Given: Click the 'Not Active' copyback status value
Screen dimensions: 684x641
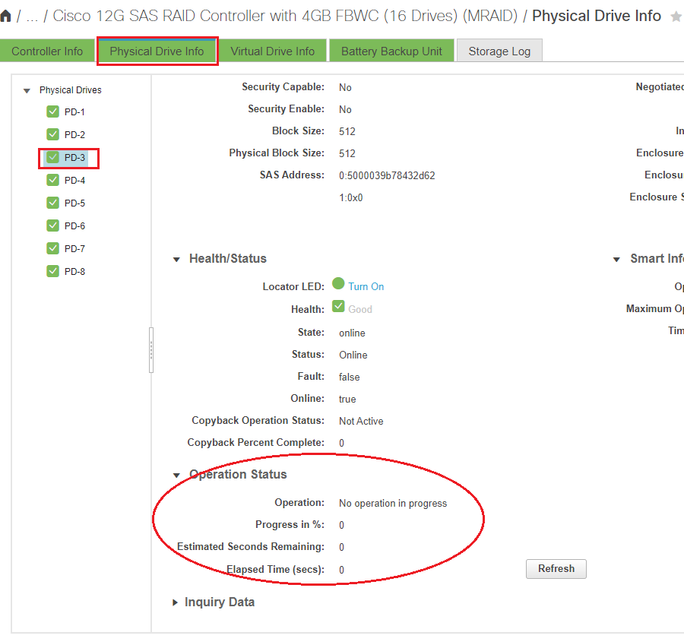Looking at the screenshot, I should coord(361,421).
